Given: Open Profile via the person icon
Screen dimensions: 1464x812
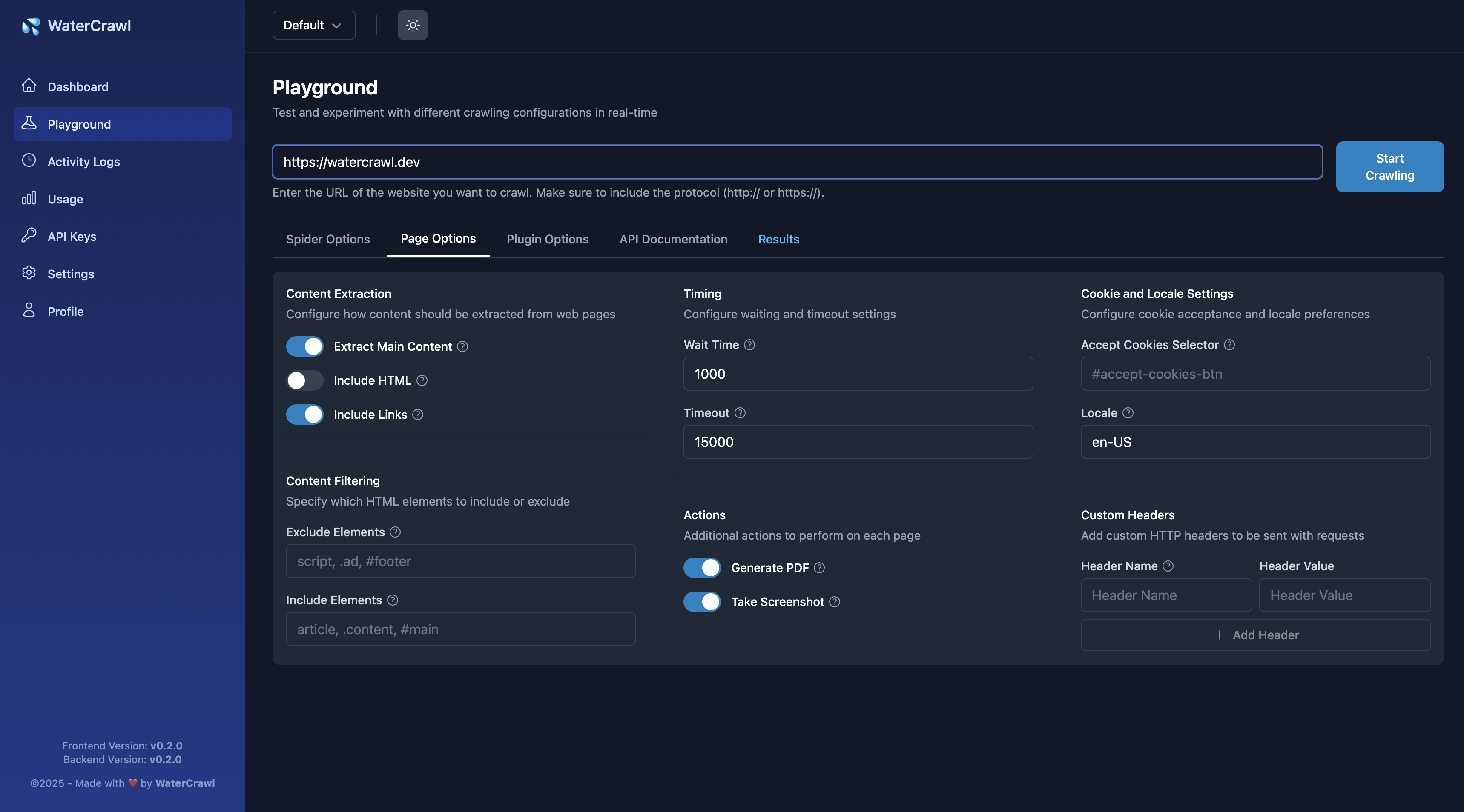Looking at the screenshot, I should click(29, 311).
